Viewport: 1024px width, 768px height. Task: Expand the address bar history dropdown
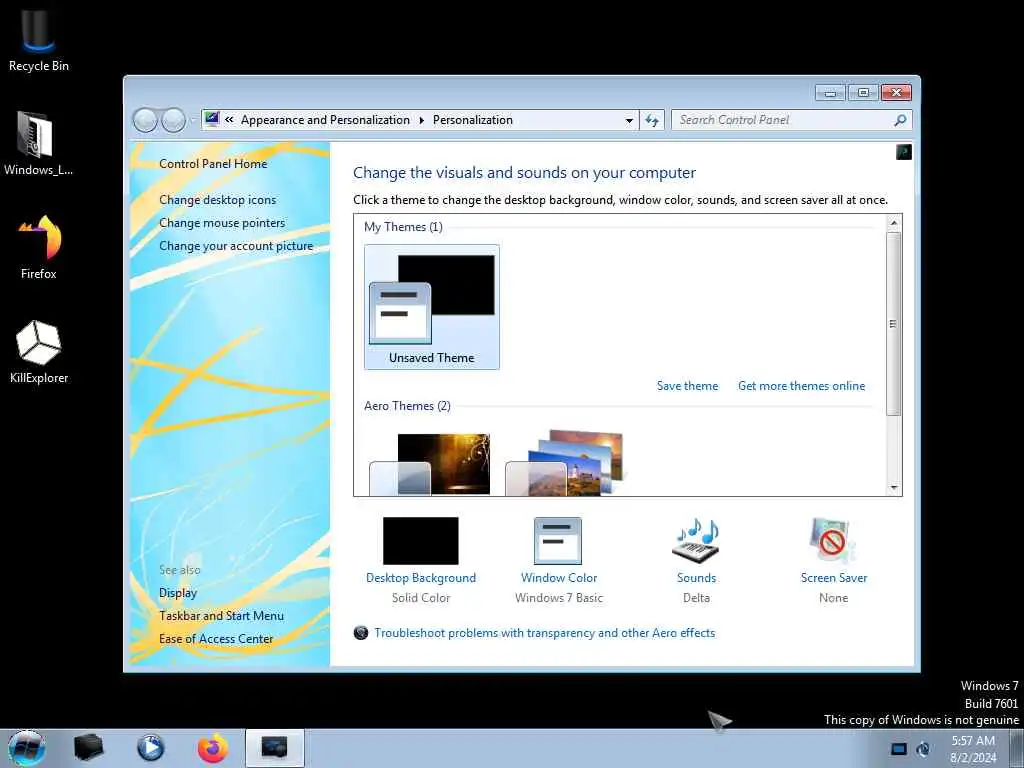coord(629,120)
